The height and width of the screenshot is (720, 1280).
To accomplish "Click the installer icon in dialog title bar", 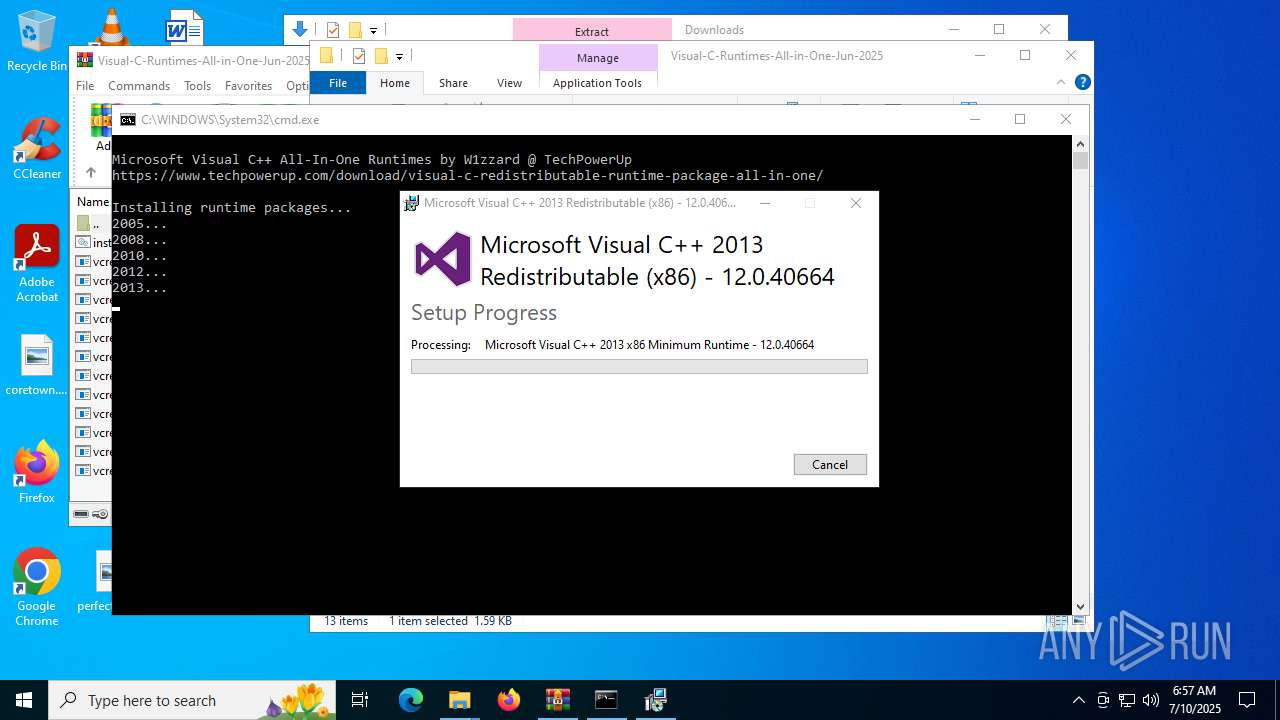I will click(x=411, y=203).
